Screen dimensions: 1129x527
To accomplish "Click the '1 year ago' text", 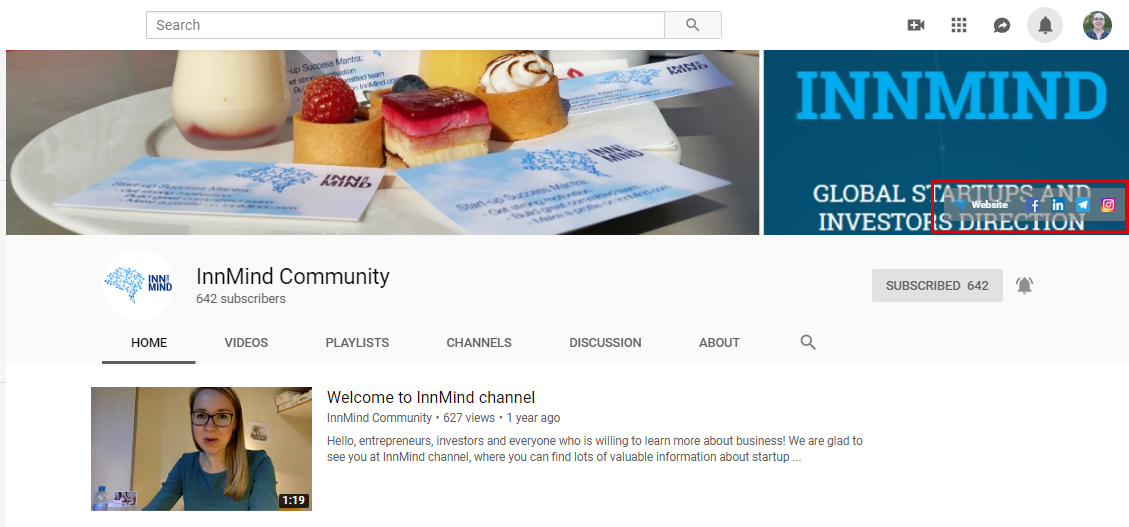I will tap(533, 418).
